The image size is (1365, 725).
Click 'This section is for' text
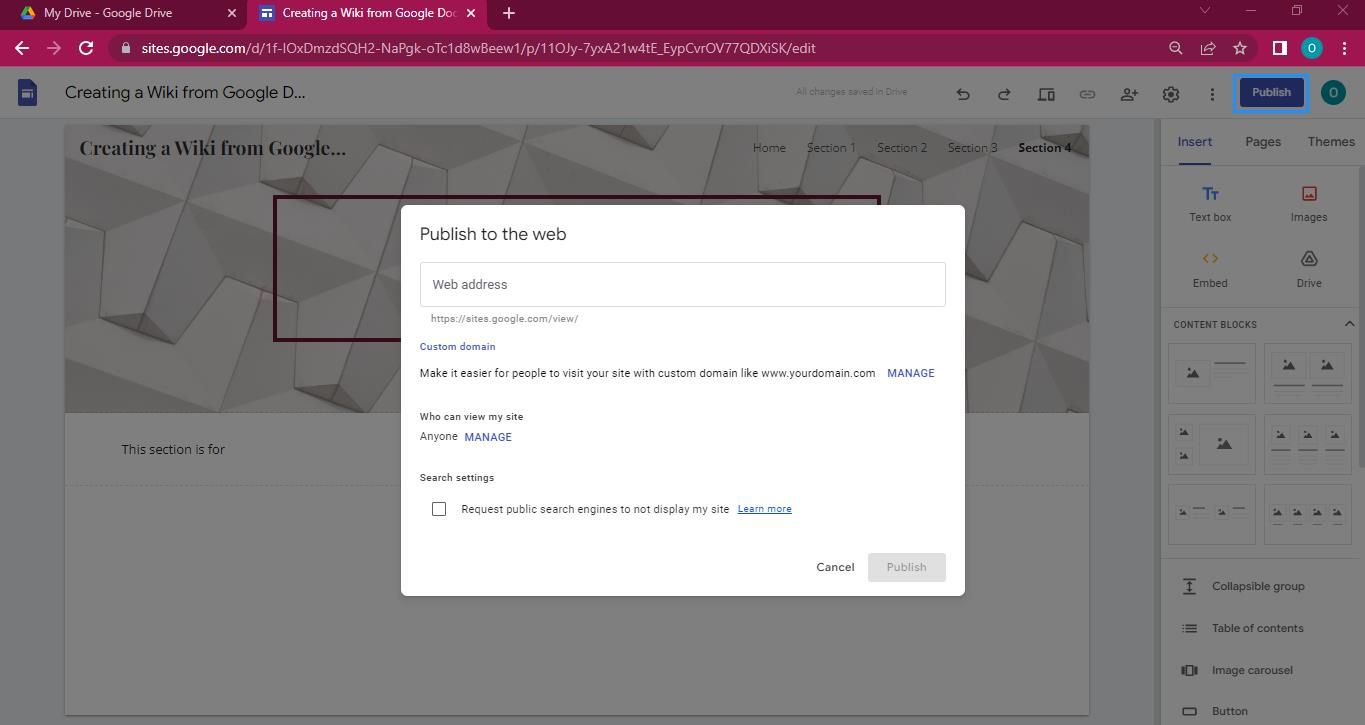click(173, 450)
